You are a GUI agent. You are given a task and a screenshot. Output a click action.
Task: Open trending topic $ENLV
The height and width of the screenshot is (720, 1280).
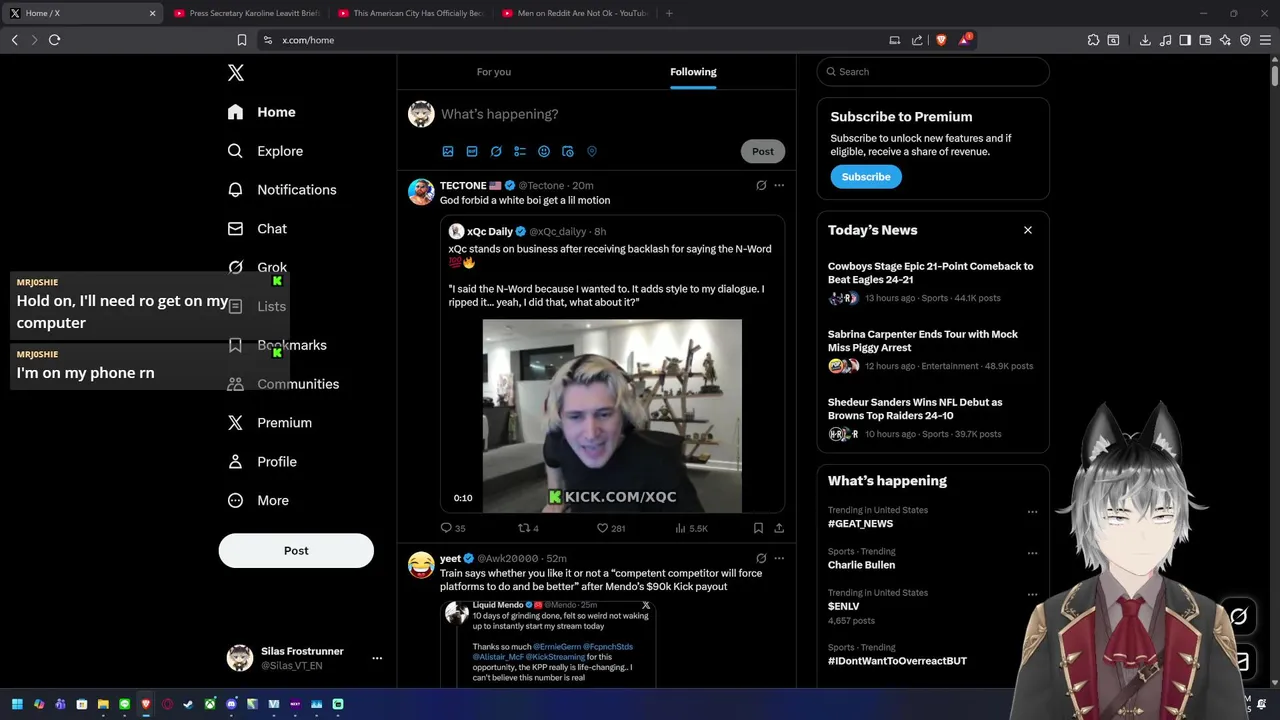click(x=843, y=606)
